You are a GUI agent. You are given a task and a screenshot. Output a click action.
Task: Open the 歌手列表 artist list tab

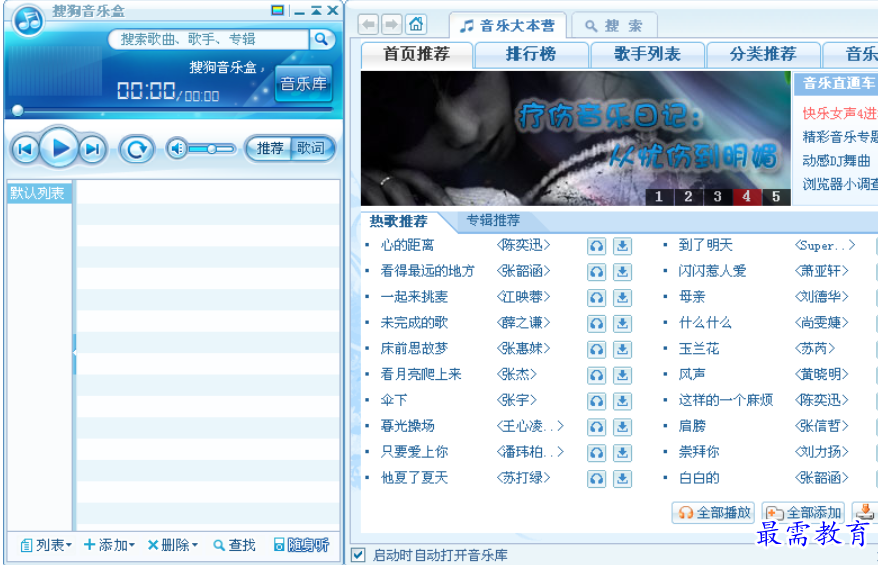pyautogui.click(x=647, y=55)
